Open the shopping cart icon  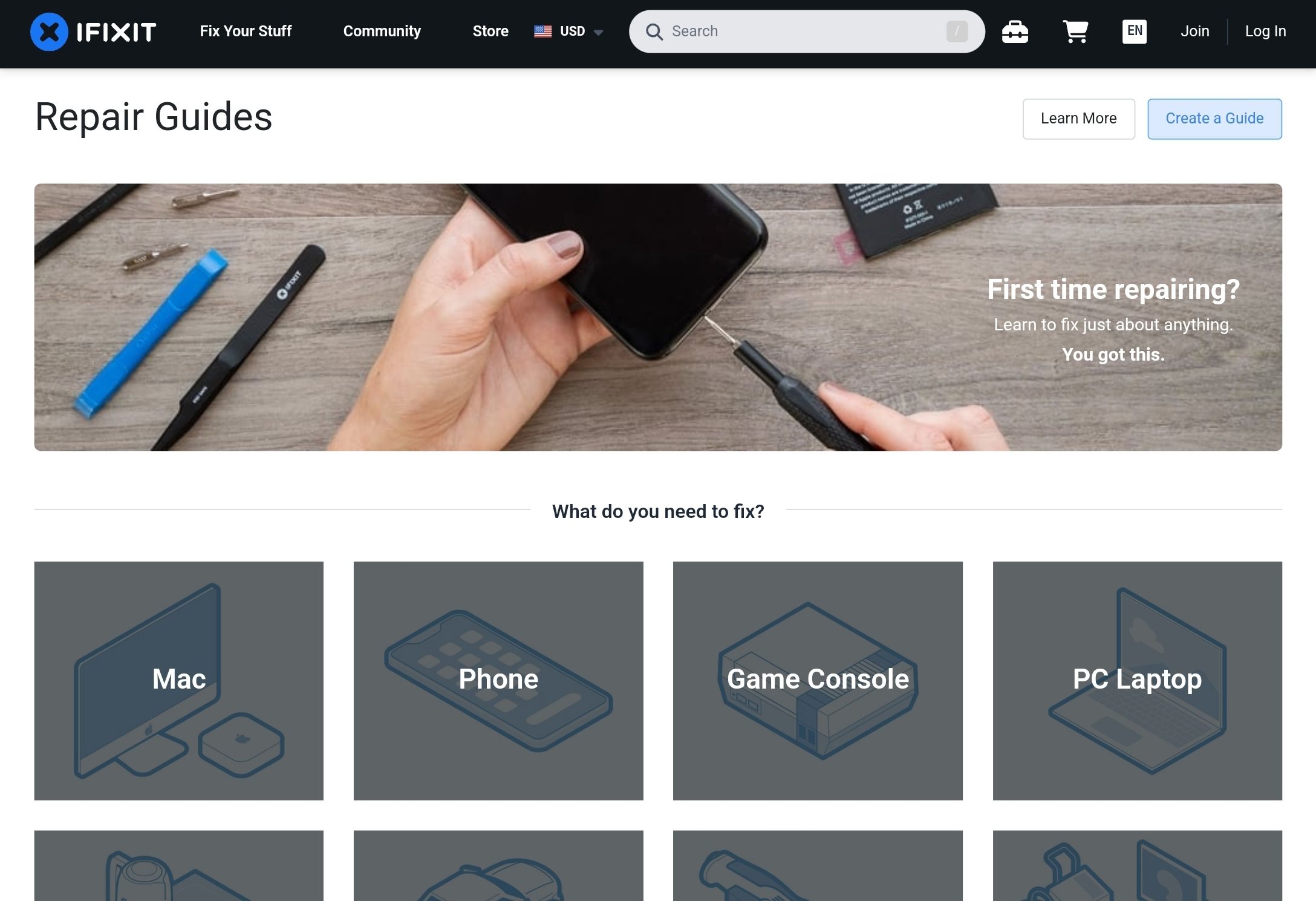(x=1076, y=30)
